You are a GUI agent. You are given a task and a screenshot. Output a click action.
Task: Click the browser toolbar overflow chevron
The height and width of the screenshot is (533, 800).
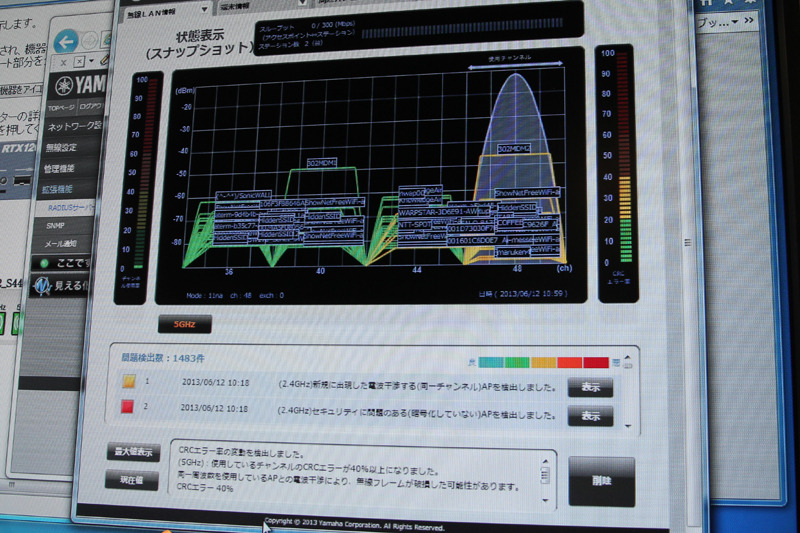coord(748,20)
